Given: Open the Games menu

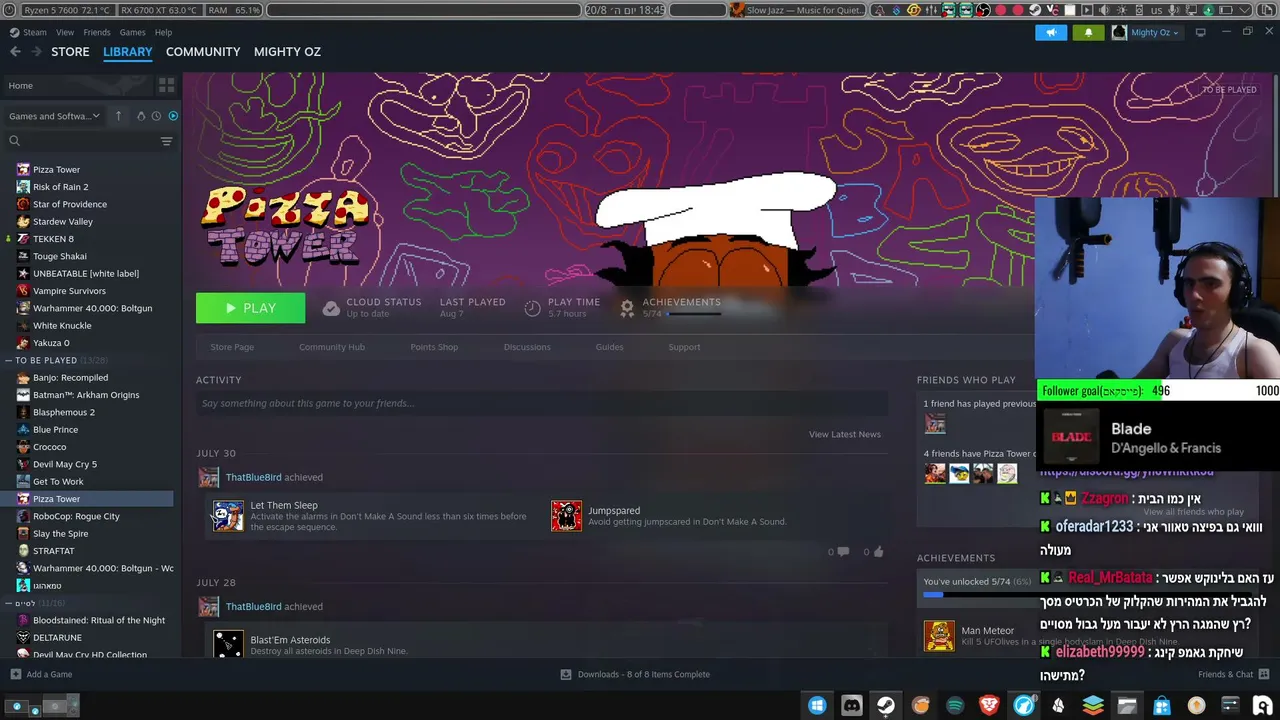Looking at the screenshot, I should [x=133, y=32].
